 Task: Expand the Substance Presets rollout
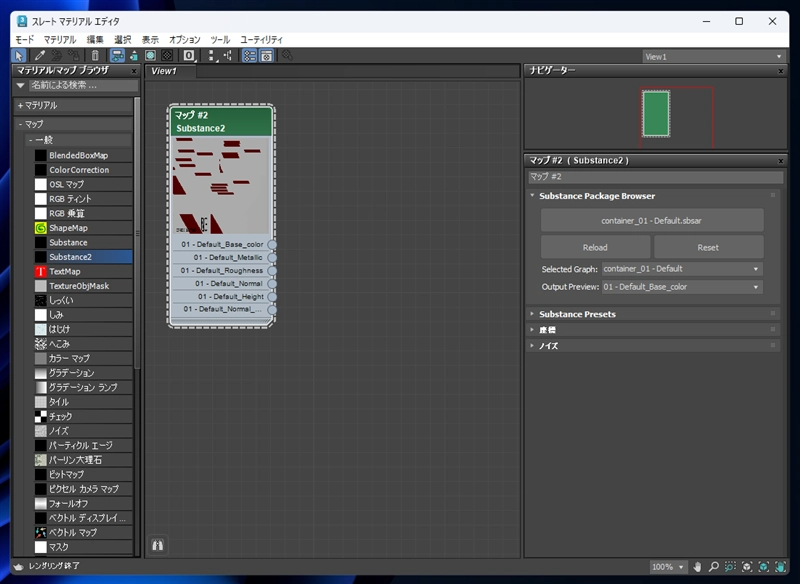click(577, 314)
